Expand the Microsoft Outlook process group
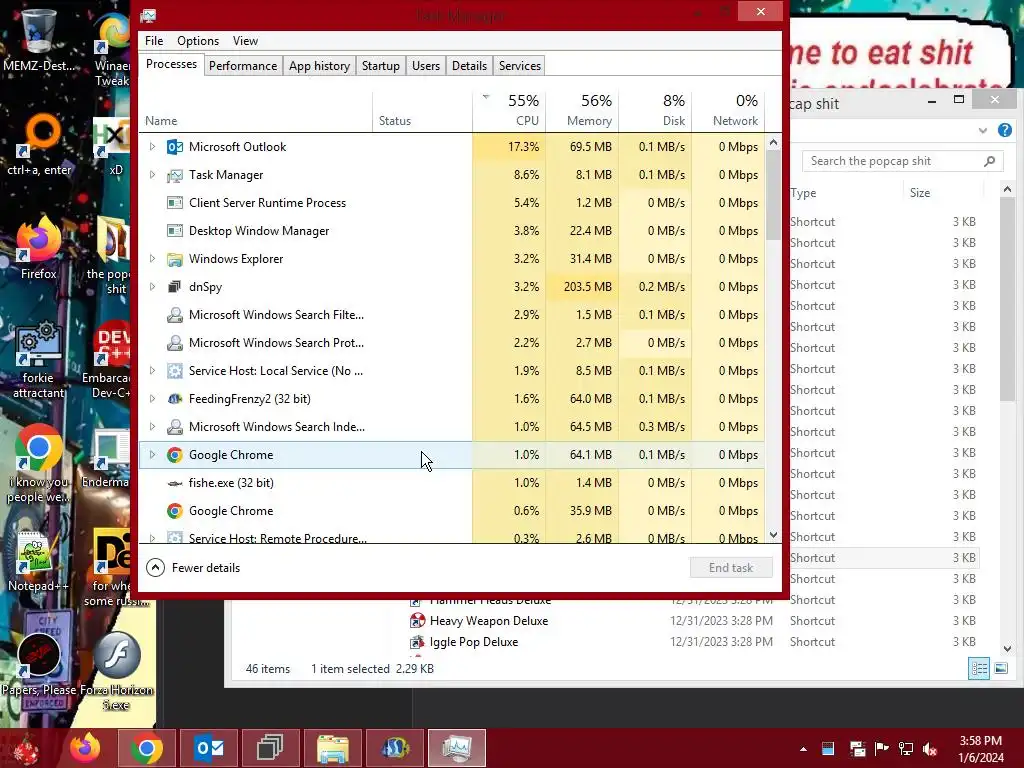 pyautogui.click(x=152, y=147)
